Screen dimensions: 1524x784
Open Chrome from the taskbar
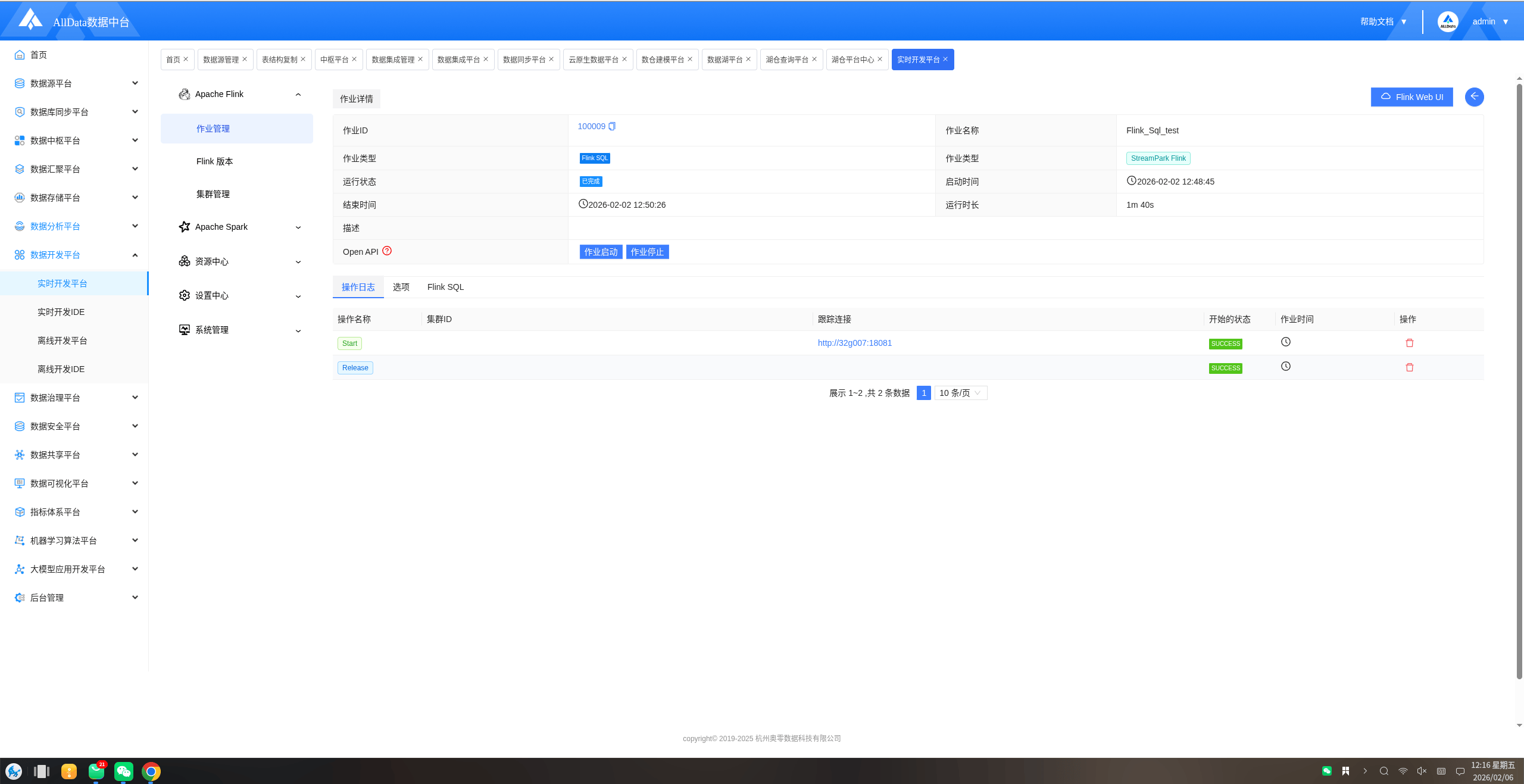pos(151,771)
